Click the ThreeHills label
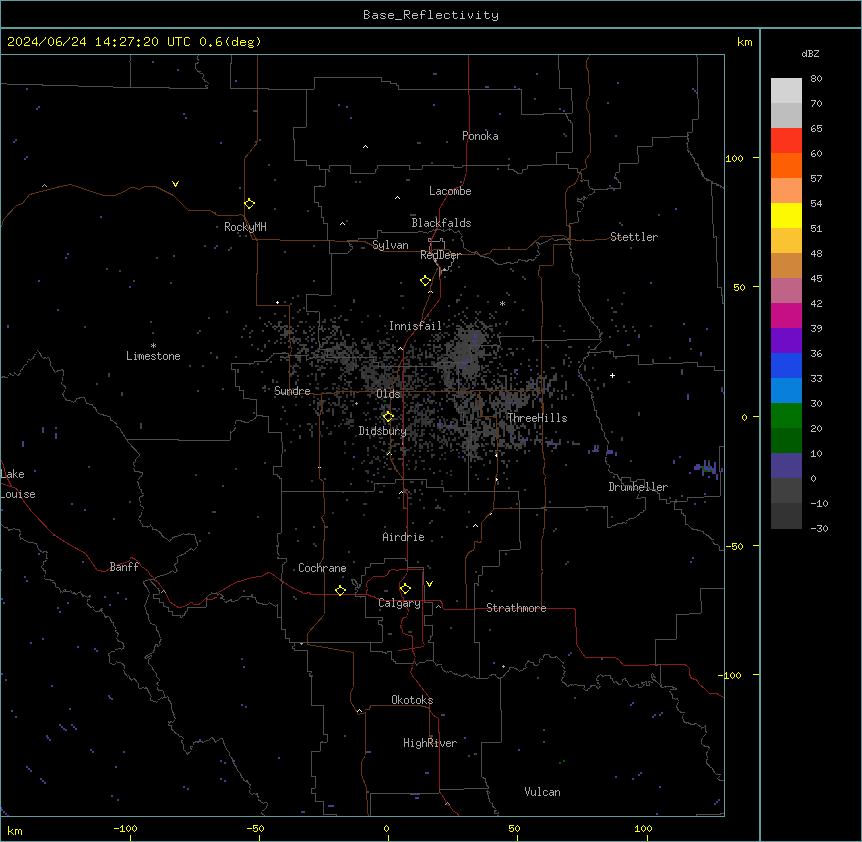The height and width of the screenshot is (842, 862). click(x=537, y=418)
